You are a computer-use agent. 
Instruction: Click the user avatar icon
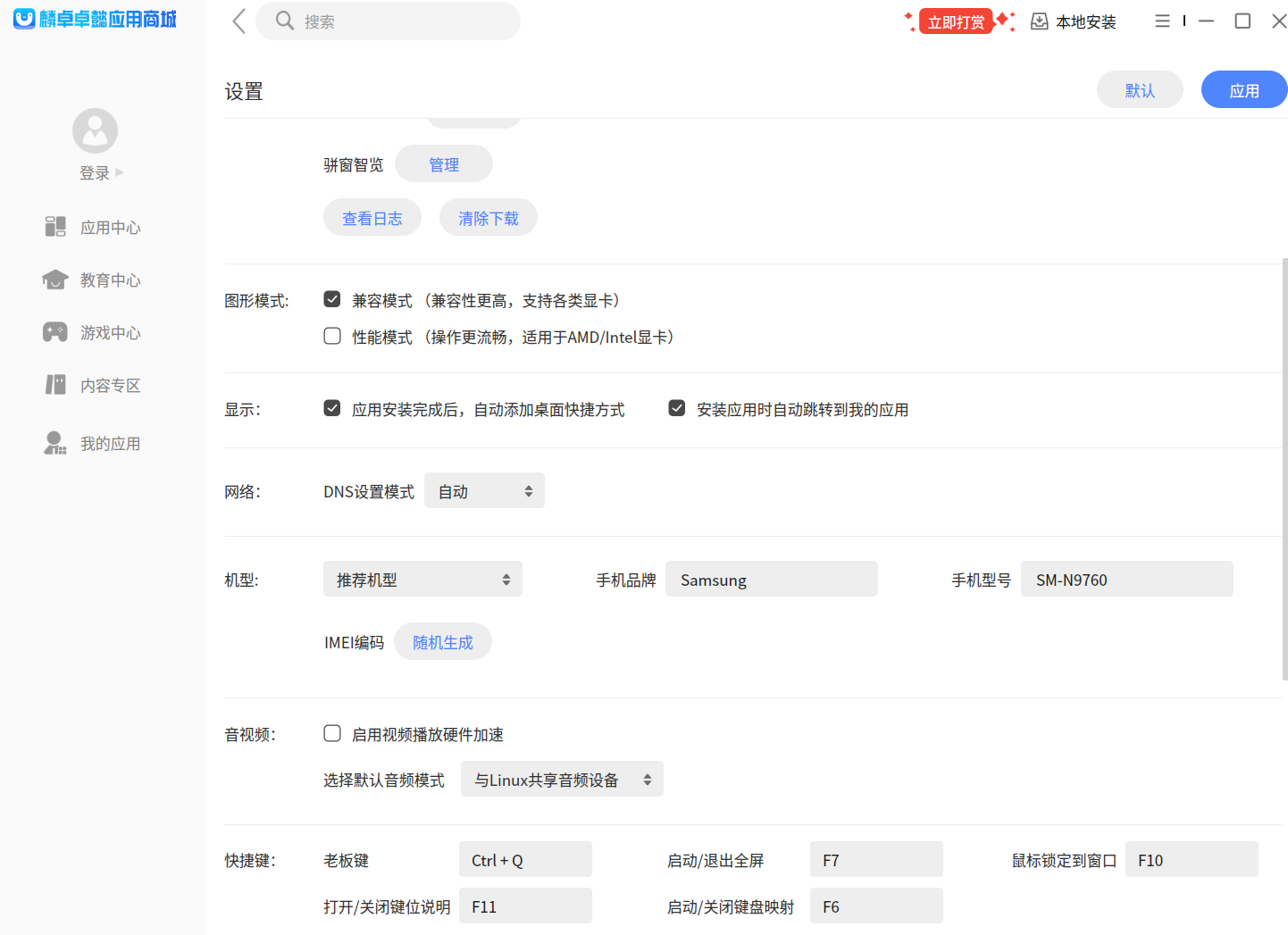pos(95,131)
